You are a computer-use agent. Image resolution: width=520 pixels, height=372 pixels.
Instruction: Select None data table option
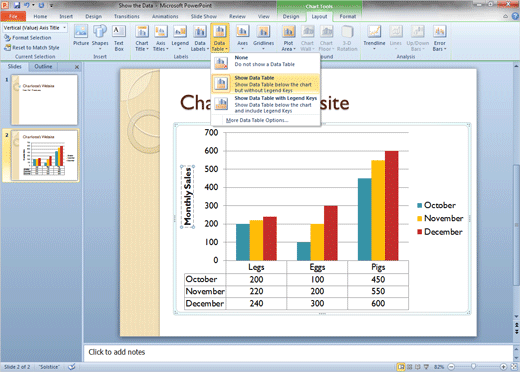coord(265,62)
